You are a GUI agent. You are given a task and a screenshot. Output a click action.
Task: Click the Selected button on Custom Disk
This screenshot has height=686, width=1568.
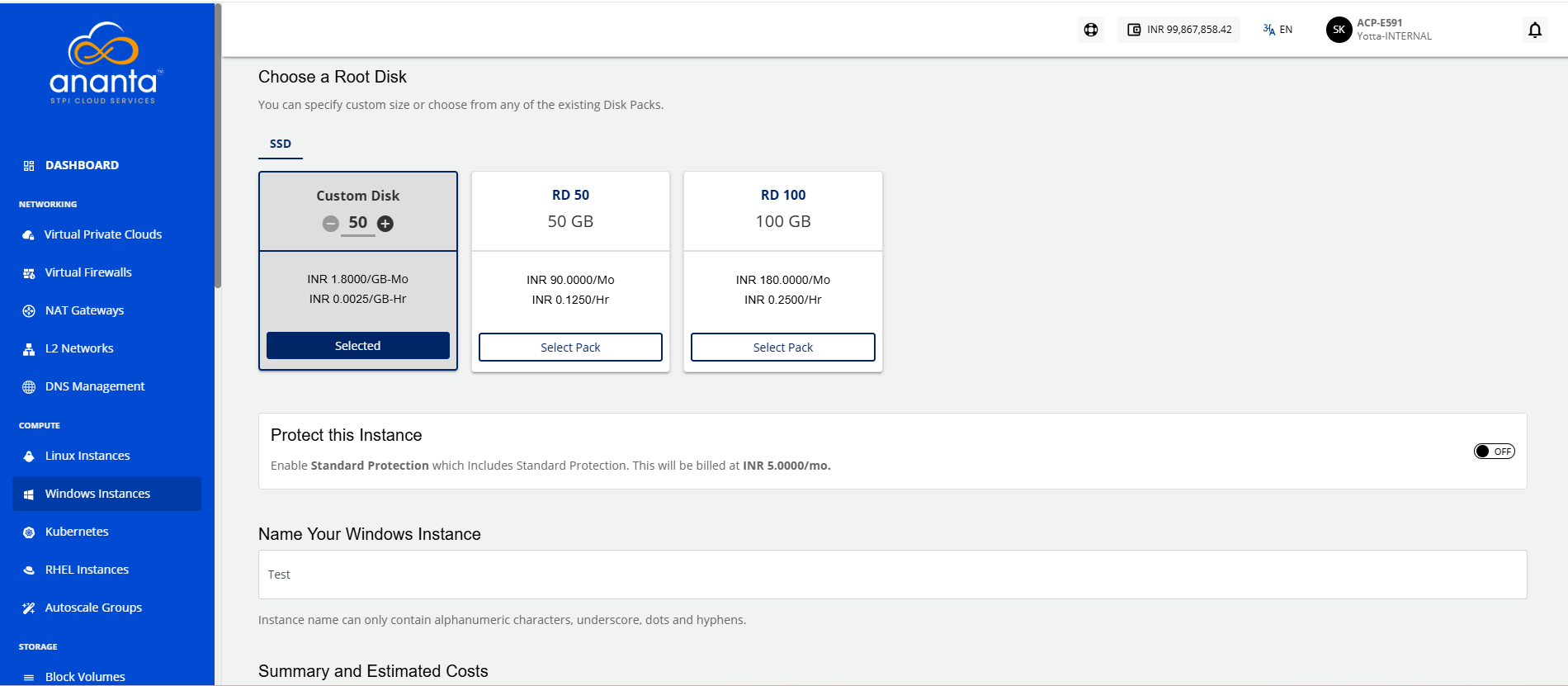point(358,346)
